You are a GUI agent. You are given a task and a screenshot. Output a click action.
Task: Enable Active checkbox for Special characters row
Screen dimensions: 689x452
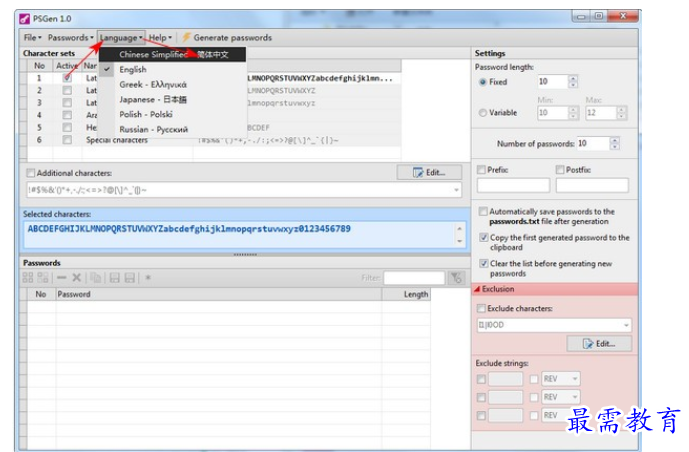pyautogui.click(x=67, y=140)
